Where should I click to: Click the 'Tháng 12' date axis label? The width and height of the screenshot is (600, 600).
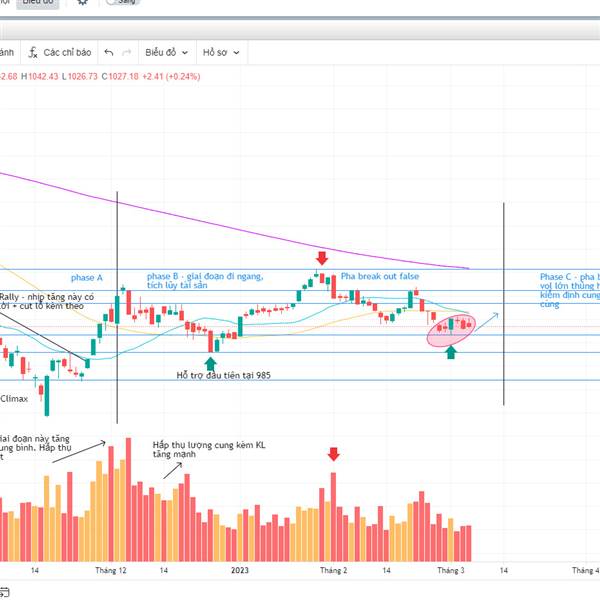pos(111,571)
